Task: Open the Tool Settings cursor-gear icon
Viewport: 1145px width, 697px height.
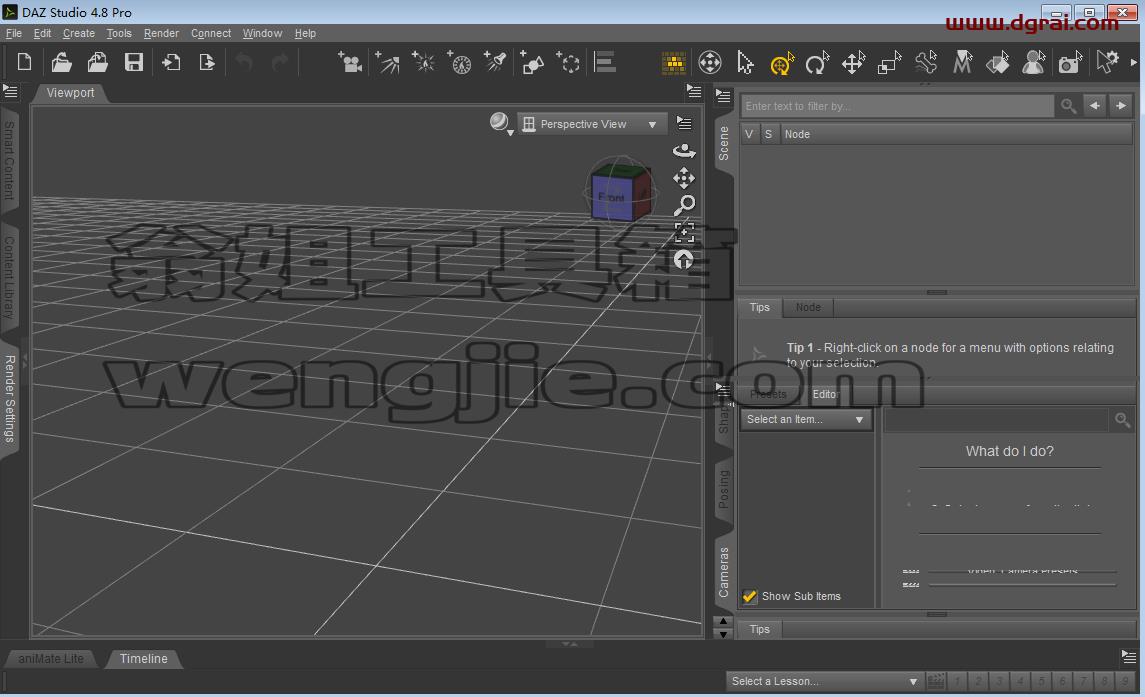Action: 1107,63
